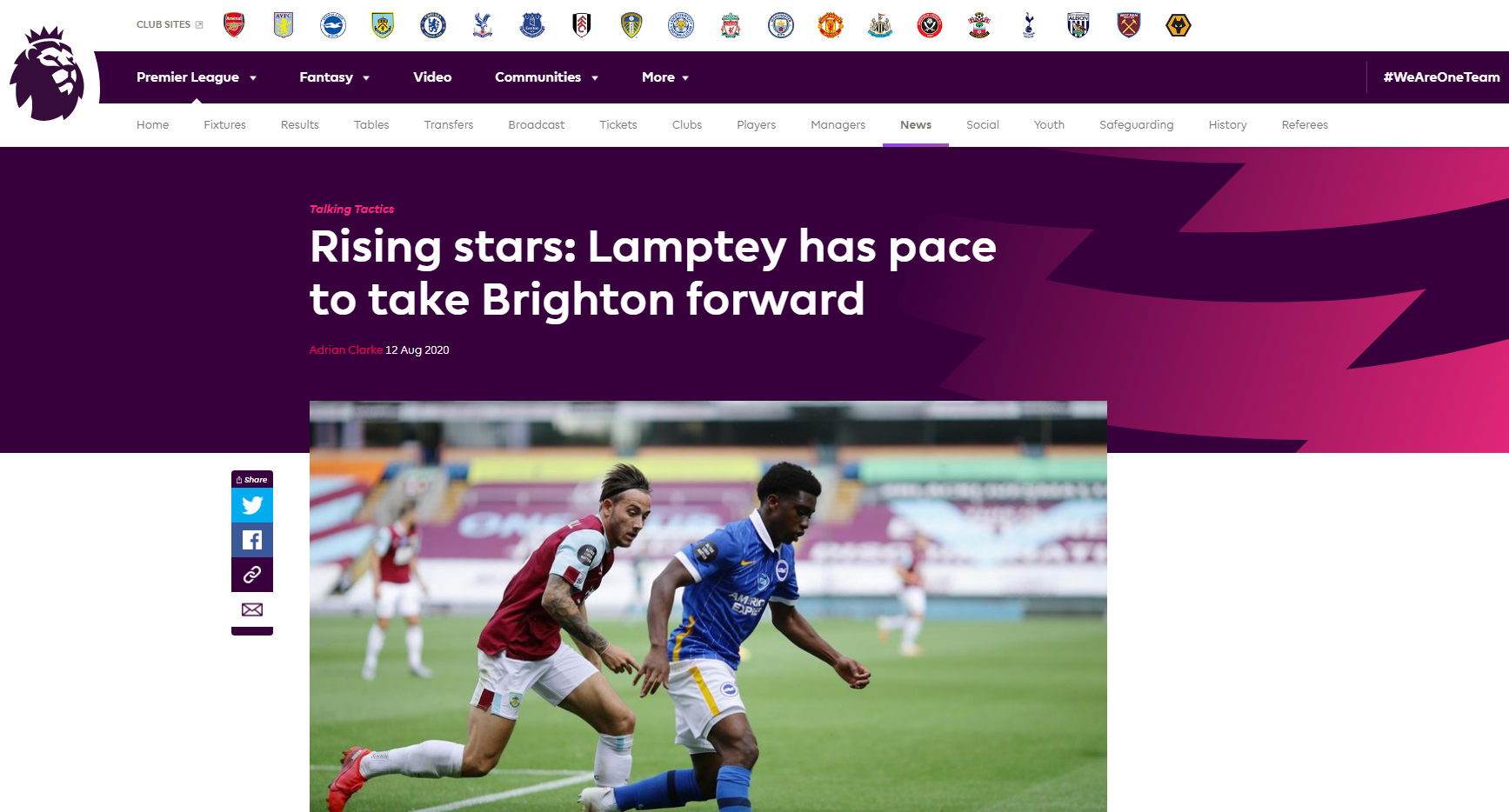1509x812 pixels.
Task: Share the article on Facebook
Action: 252,540
